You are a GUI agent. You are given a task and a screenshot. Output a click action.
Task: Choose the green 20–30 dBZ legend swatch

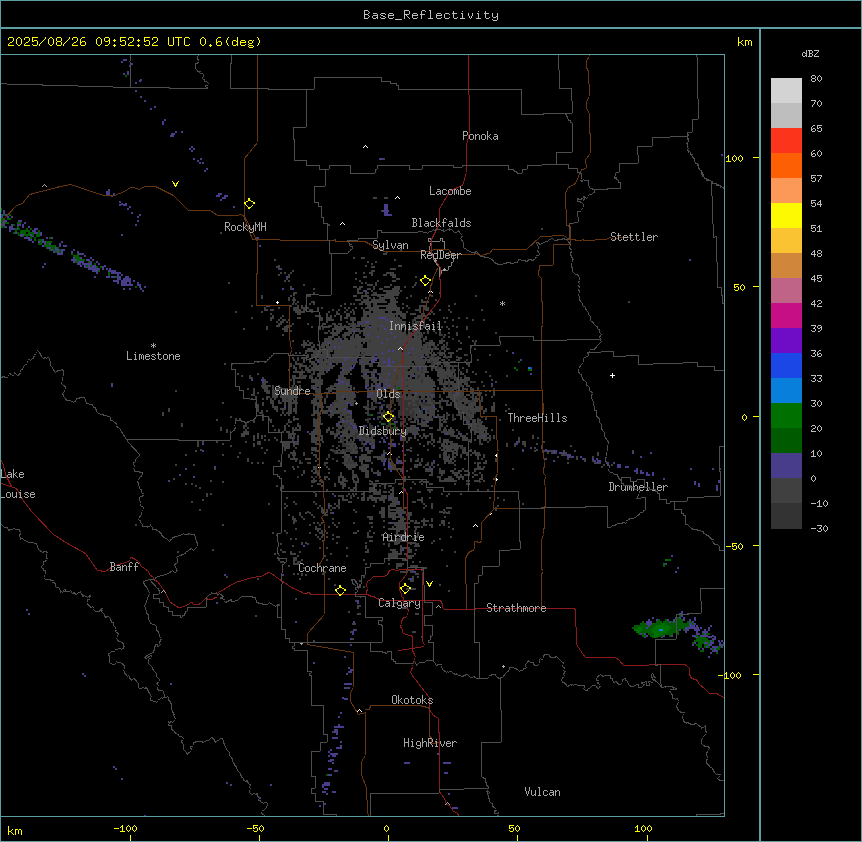(786, 416)
